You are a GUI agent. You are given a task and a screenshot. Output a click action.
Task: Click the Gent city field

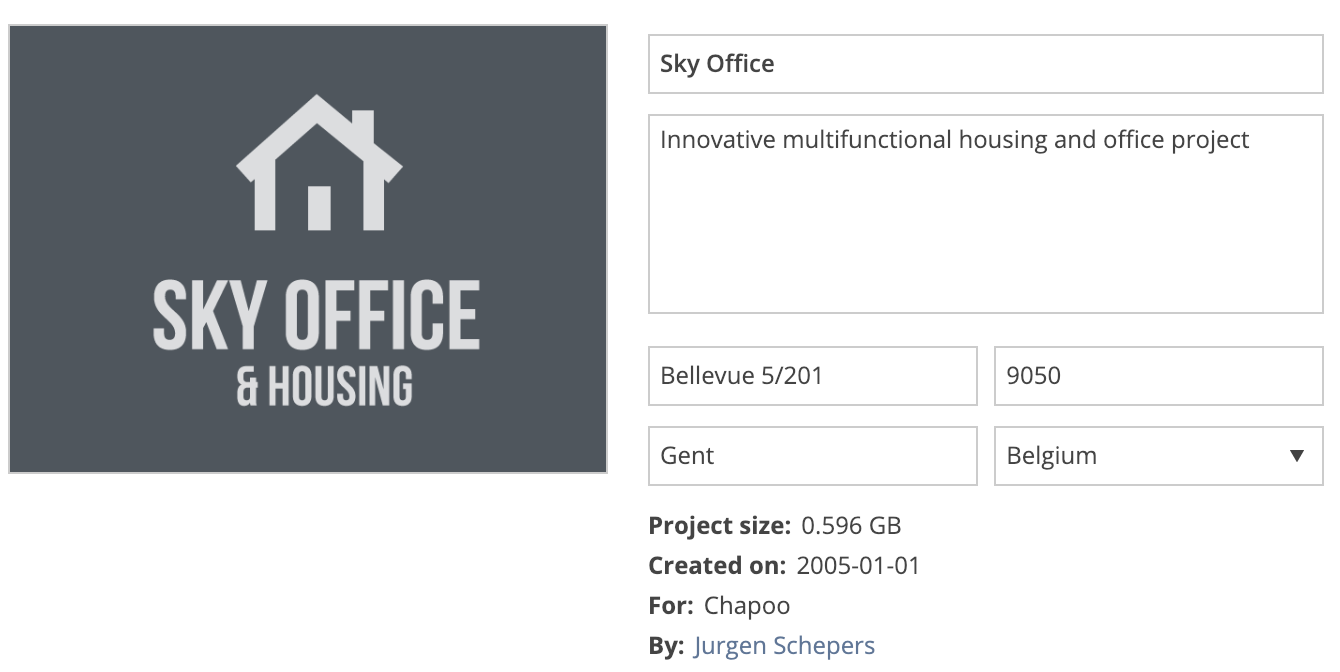813,456
